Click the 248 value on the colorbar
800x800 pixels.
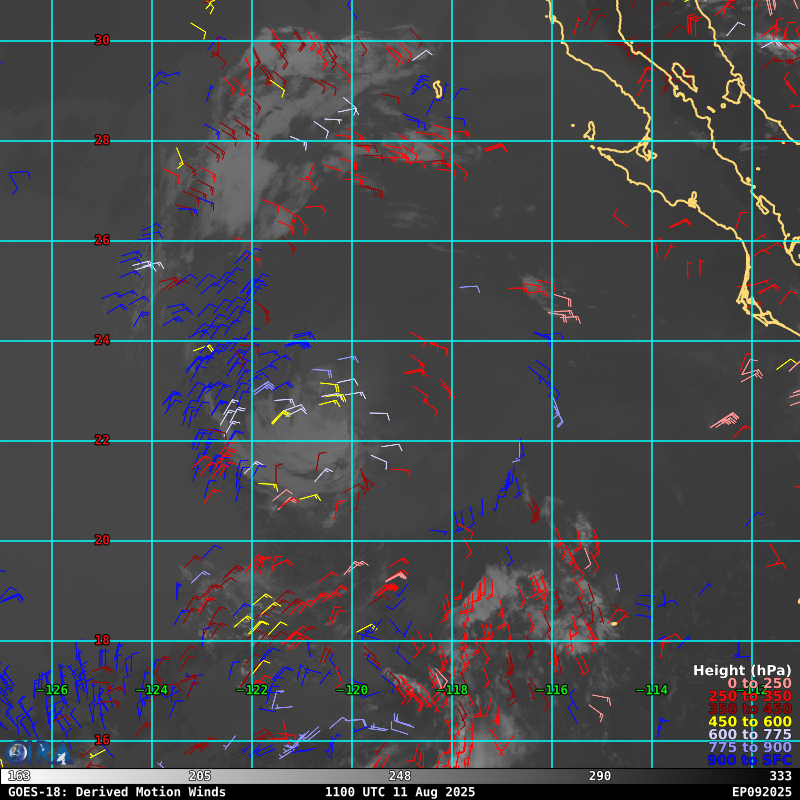click(401, 776)
